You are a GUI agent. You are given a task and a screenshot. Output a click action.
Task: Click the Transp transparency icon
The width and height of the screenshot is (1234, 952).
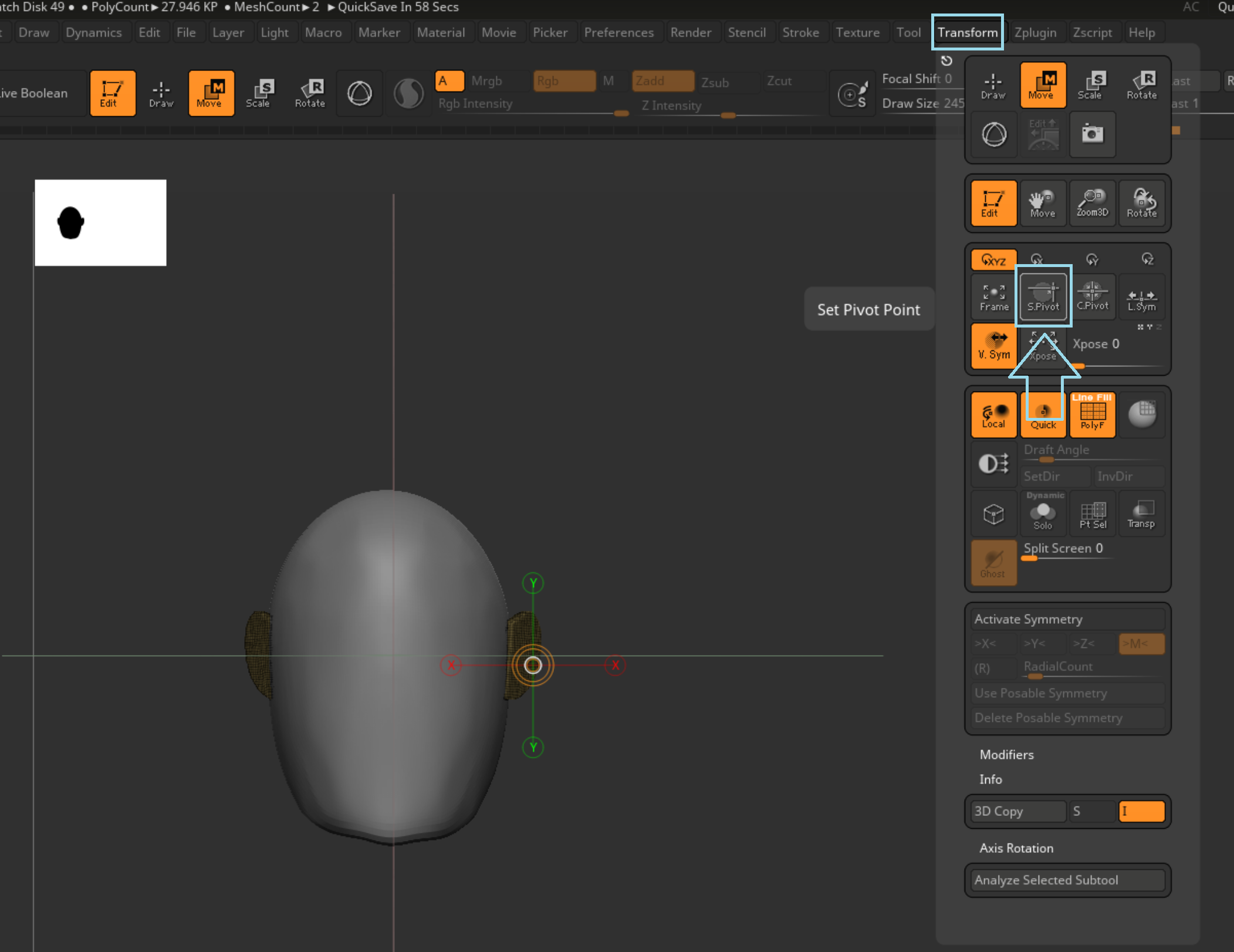pyautogui.click(x=1141, y=515)
